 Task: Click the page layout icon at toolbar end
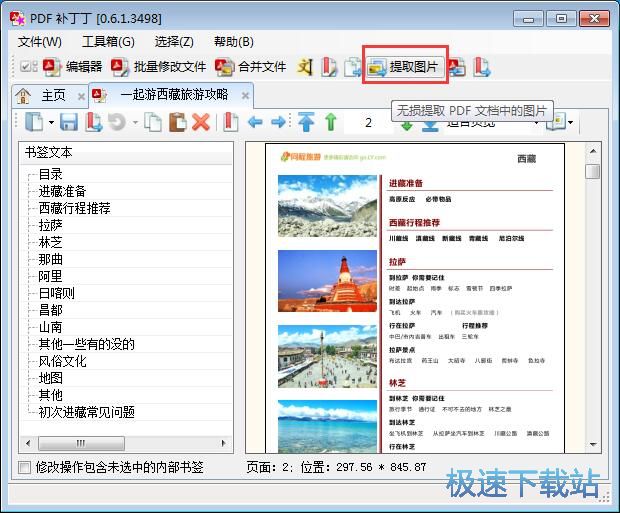tap(556, 122)
